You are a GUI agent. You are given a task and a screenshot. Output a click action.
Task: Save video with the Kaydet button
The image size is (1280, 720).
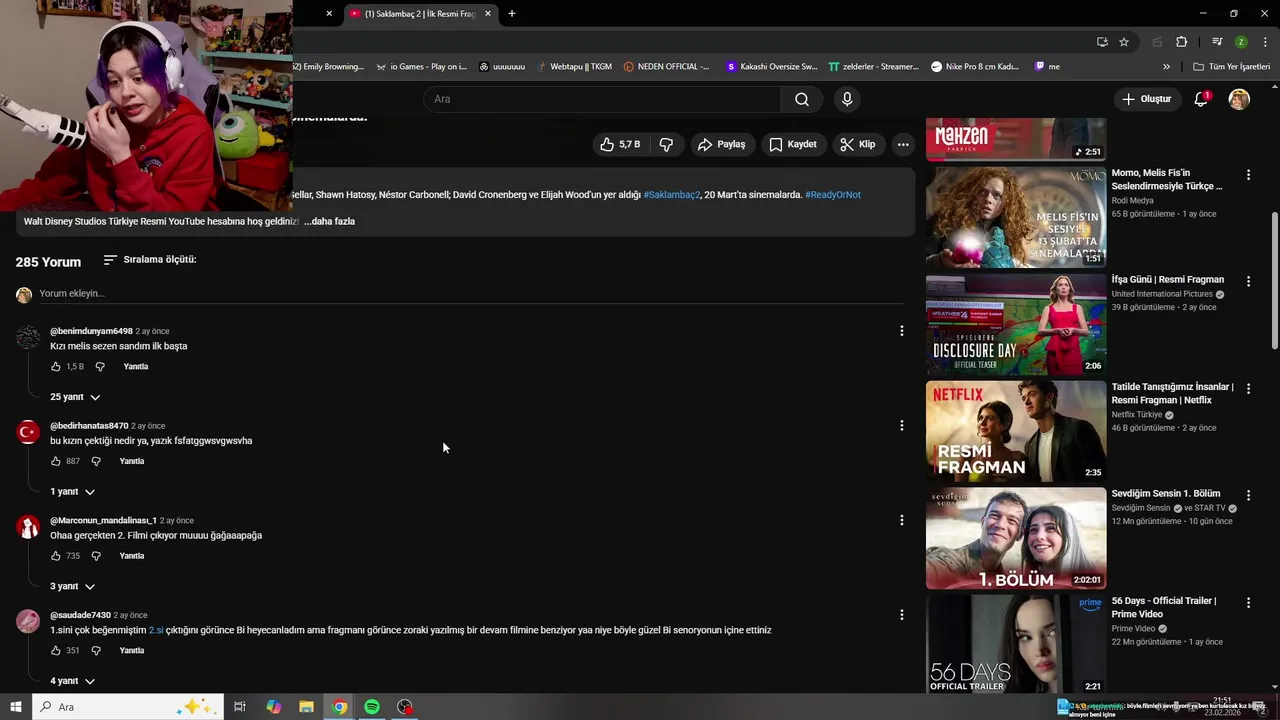point(792,144)
